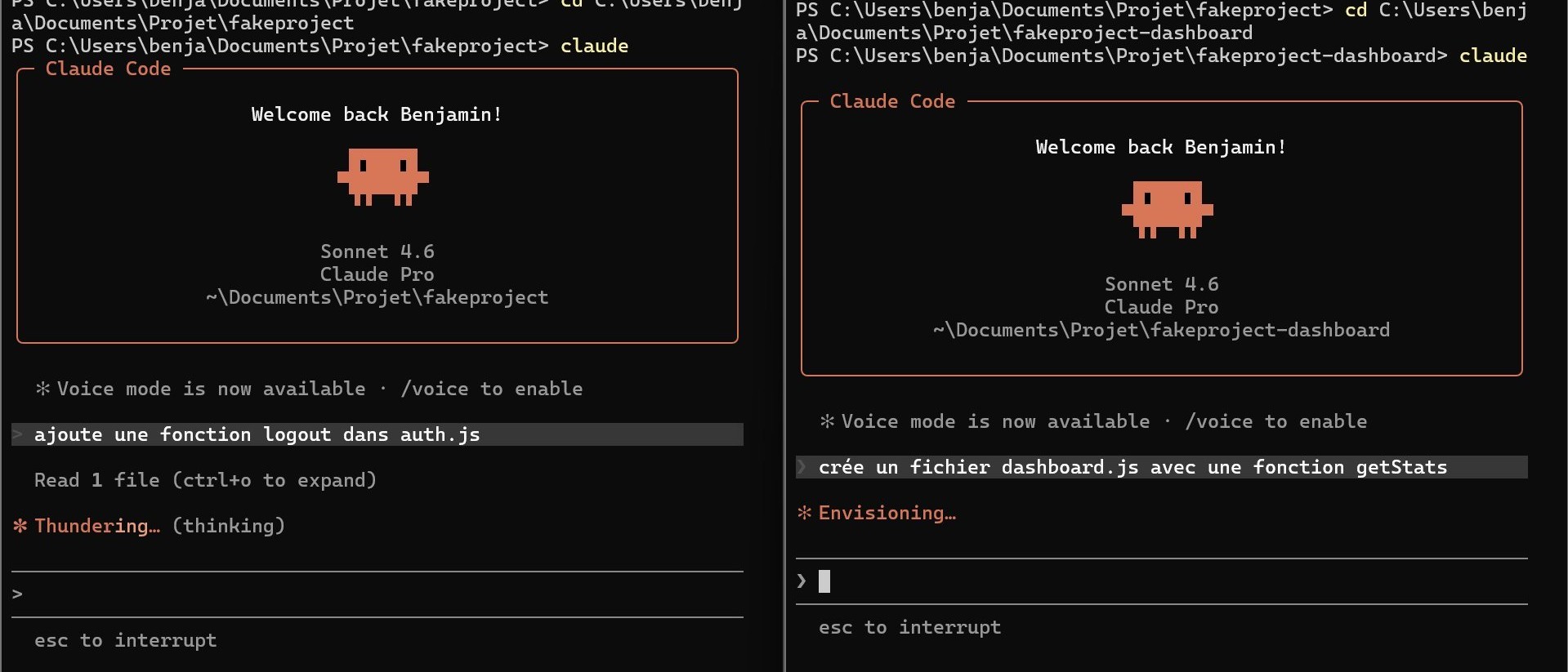Select the 'ajoute une fonction logout dans auth.js' prompt
Screen dimensions: 1568x672
(x=377, y=434)
